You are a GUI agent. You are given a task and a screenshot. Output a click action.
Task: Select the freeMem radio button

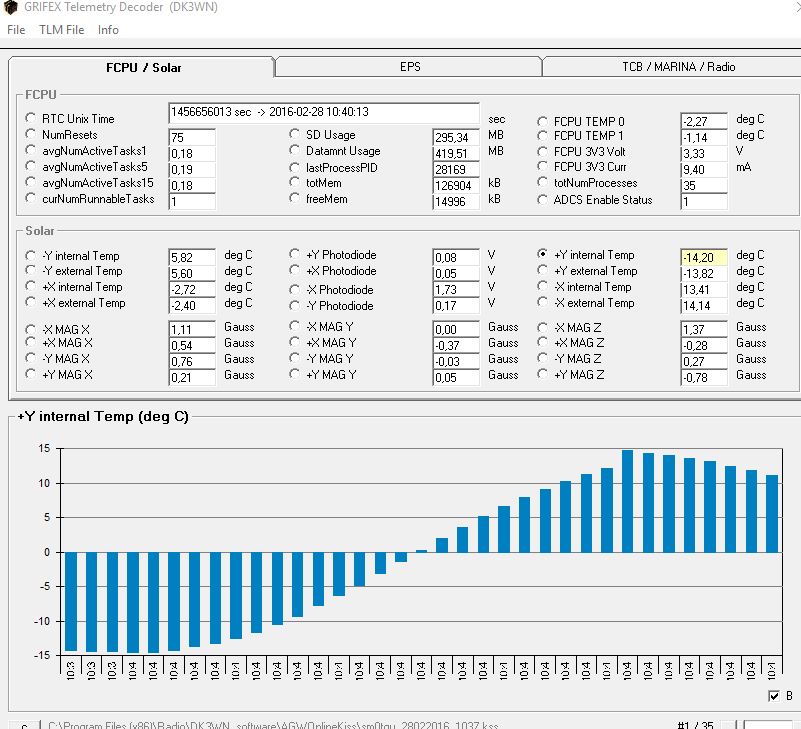294,198
